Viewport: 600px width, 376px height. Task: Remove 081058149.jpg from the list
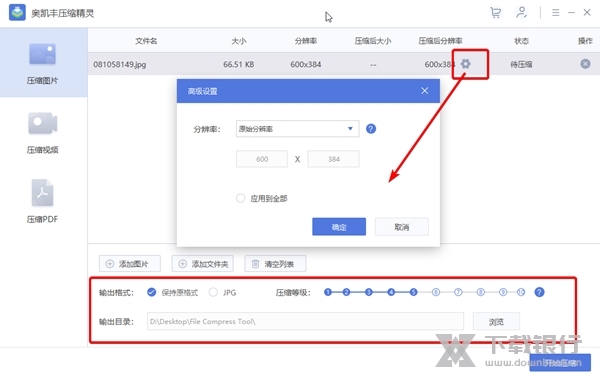click(x=585, y=64)
